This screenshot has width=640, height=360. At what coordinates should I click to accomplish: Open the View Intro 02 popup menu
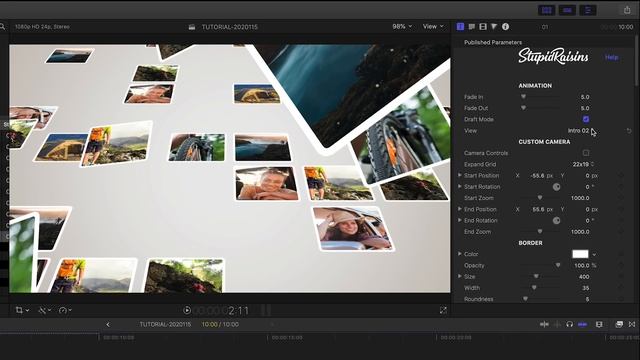580,131
